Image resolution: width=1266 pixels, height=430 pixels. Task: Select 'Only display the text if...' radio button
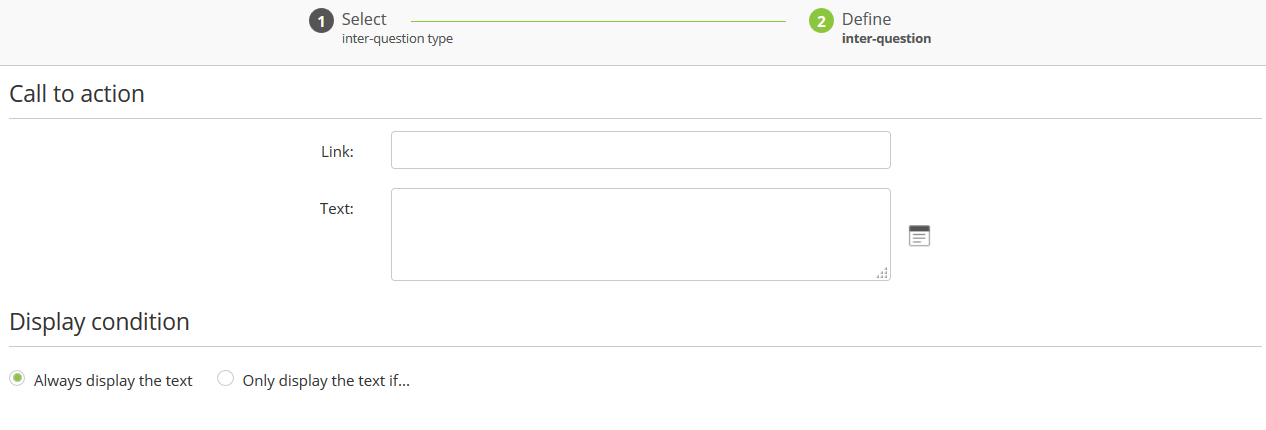[x=226, y=379]
